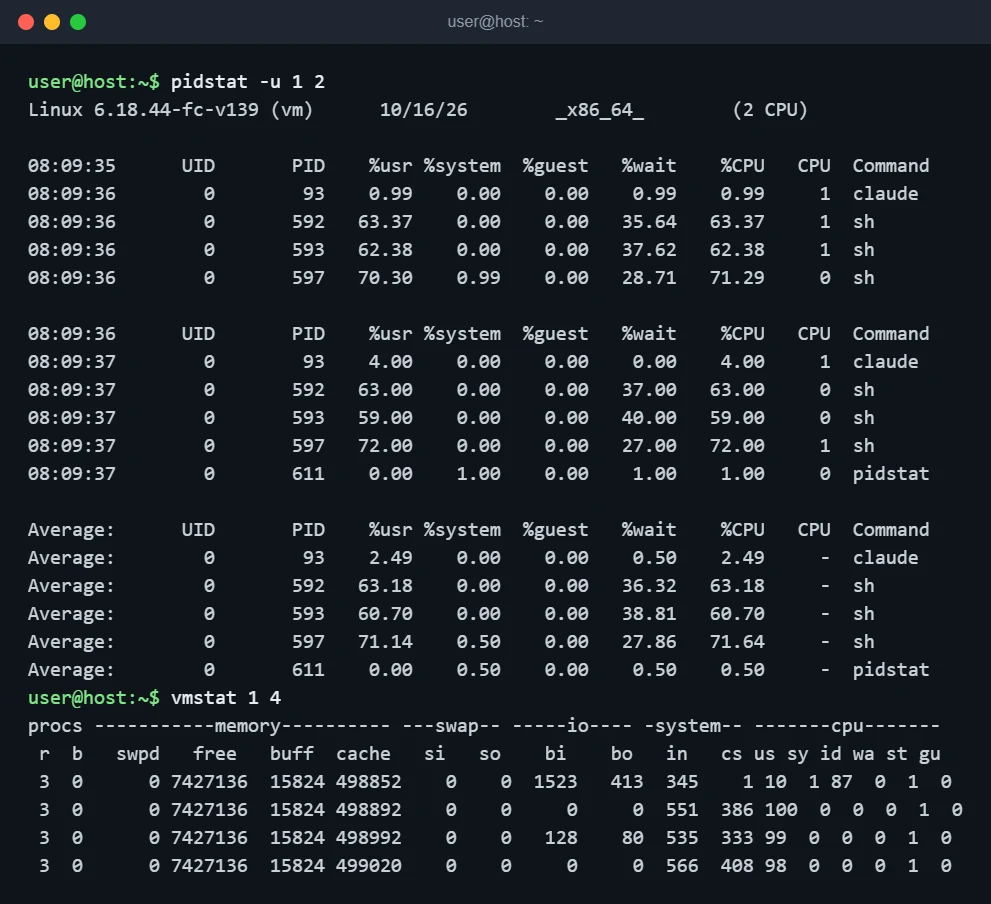The width and height of the screenshot is (991, 904).
Task: Click the '%system' column header at 08:09:35
Action: coord(462,166)
